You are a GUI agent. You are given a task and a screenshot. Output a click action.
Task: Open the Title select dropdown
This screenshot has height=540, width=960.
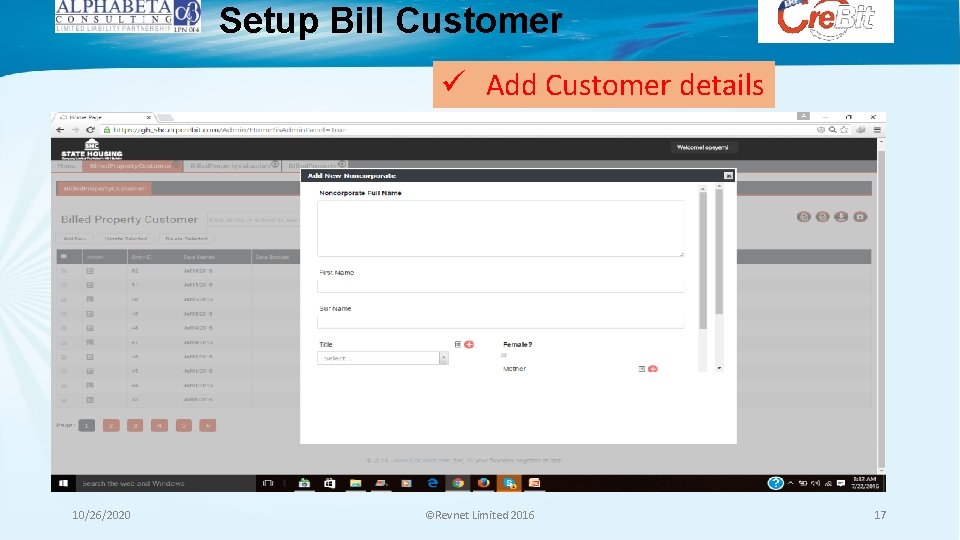click(383, 358)
